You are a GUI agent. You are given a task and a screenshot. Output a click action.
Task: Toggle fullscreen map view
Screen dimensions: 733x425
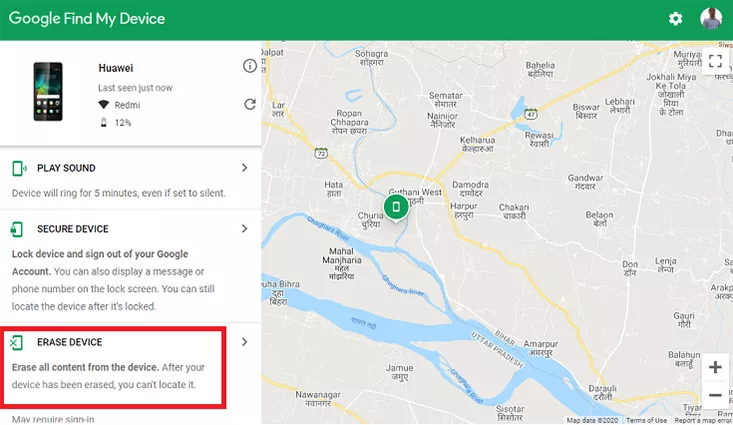(x=715, y=61)
